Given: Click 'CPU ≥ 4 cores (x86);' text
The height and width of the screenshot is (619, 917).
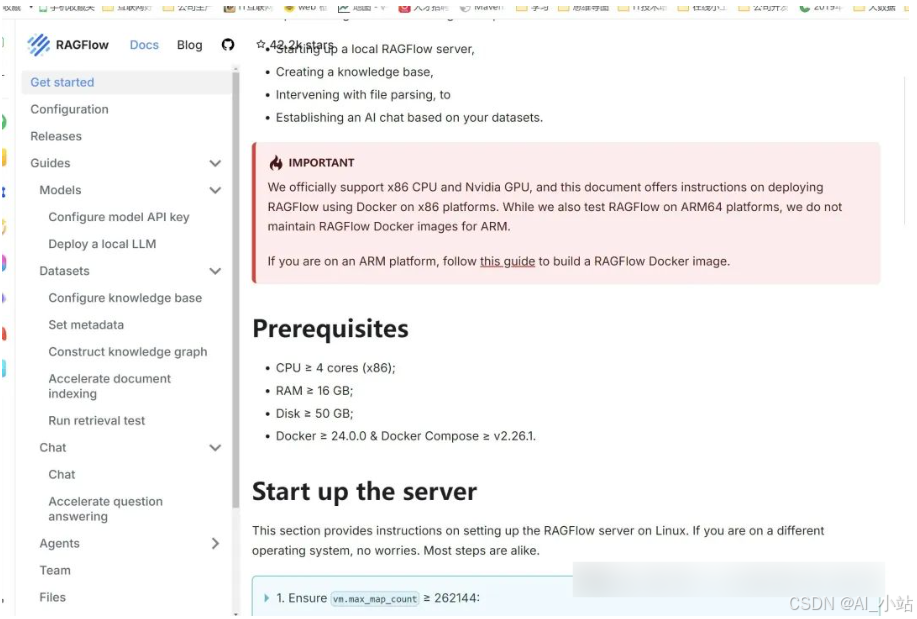Looking at the screenshot, I should pyautogui.click(x=336, y=368).
